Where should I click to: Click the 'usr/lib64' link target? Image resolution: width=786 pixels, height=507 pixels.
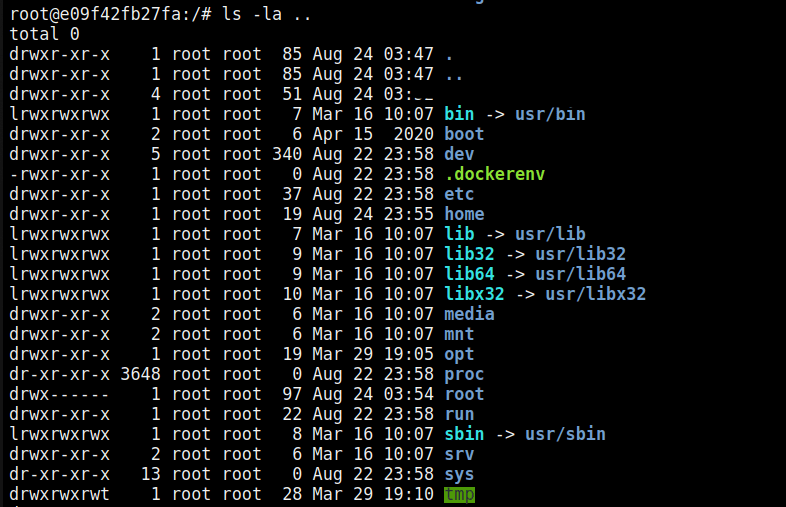click(x=580, y=274)
